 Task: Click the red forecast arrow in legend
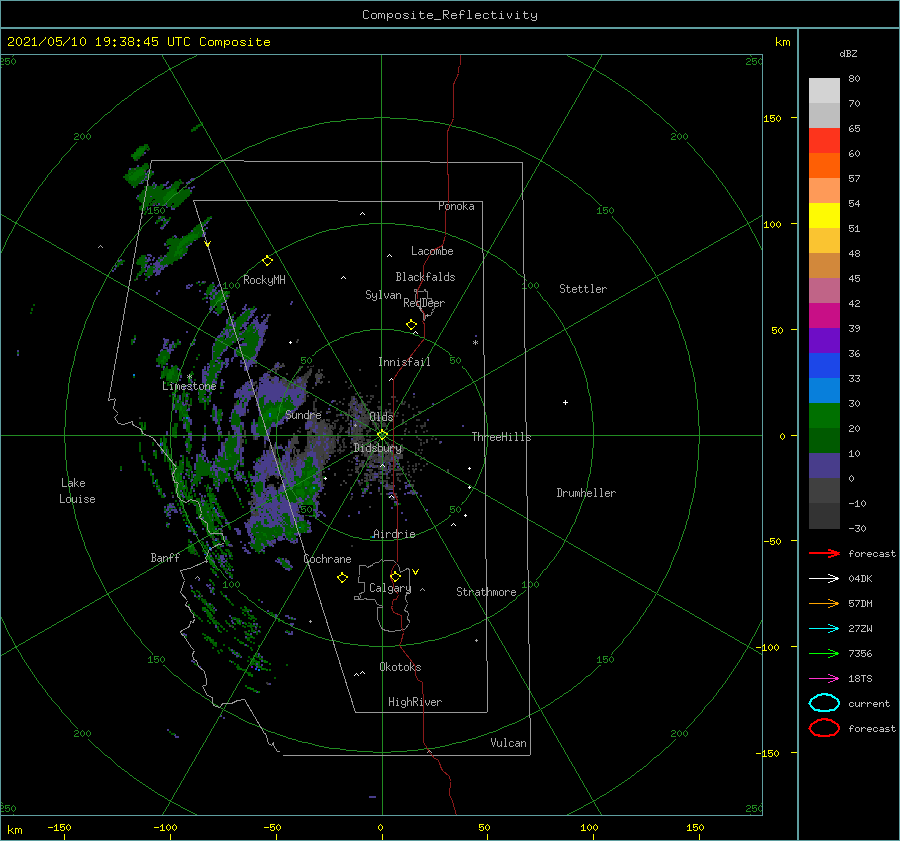coord(824,553)
